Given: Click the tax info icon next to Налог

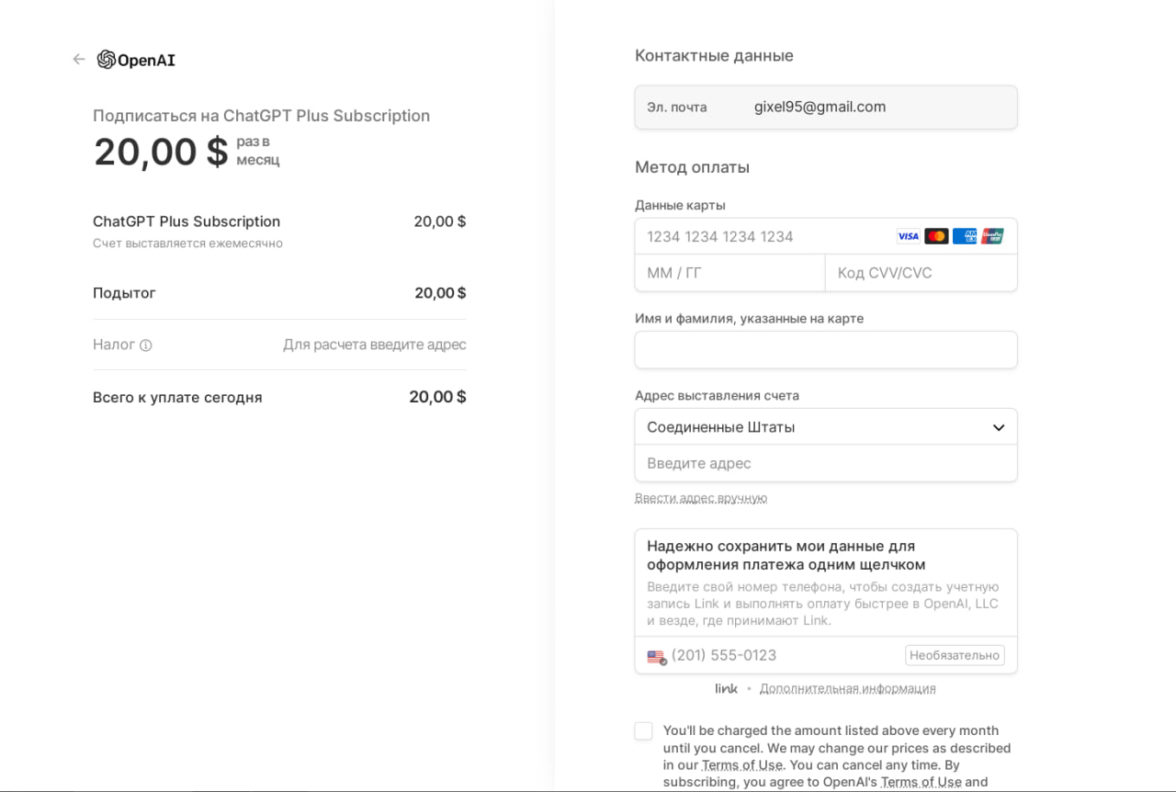Looking at the screenshot, I should [146, 346].
